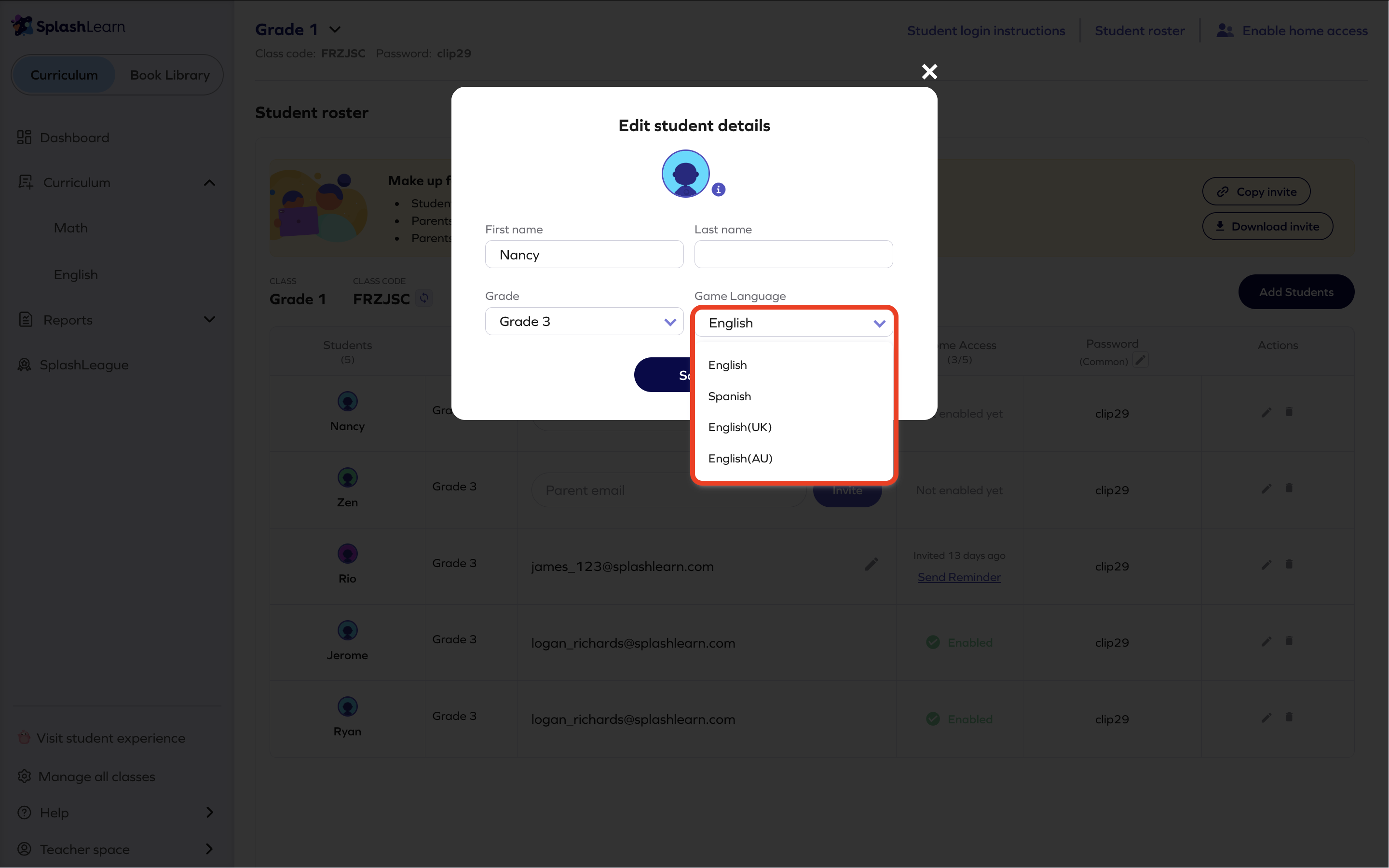Click Send Reminder for Rio

tap(959, 578)
